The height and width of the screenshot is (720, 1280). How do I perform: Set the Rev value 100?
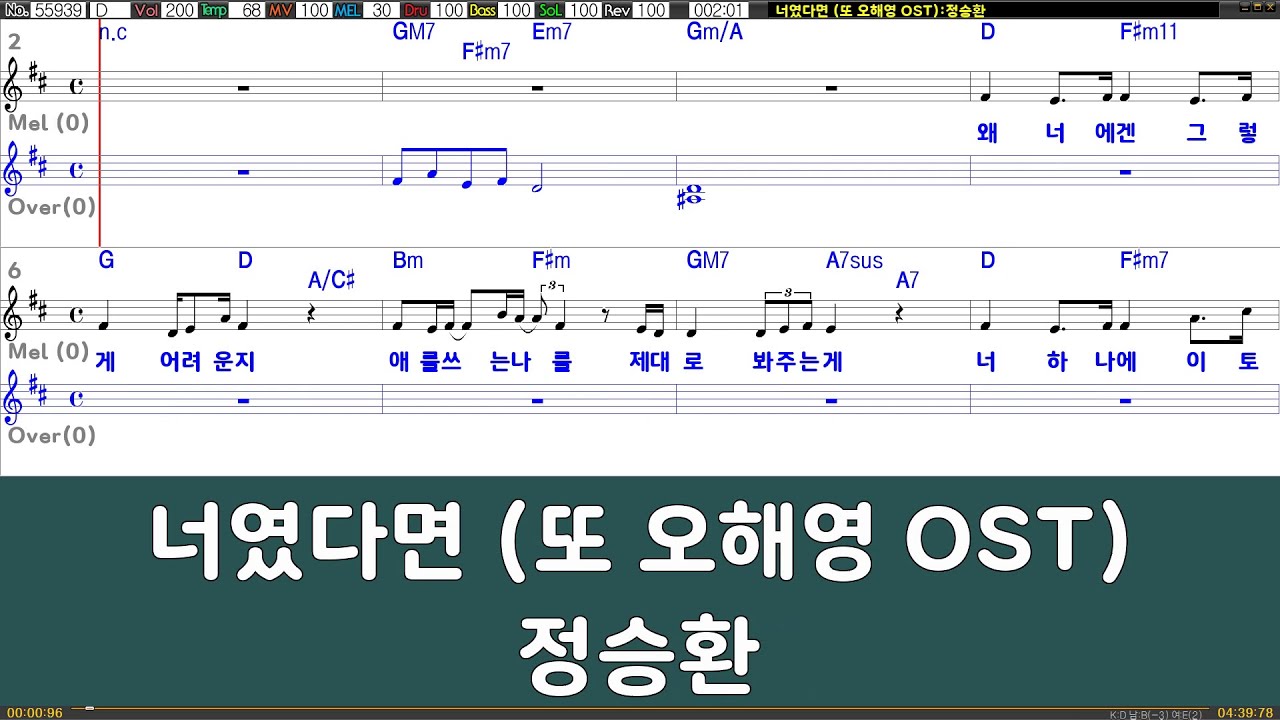point(651,10)
